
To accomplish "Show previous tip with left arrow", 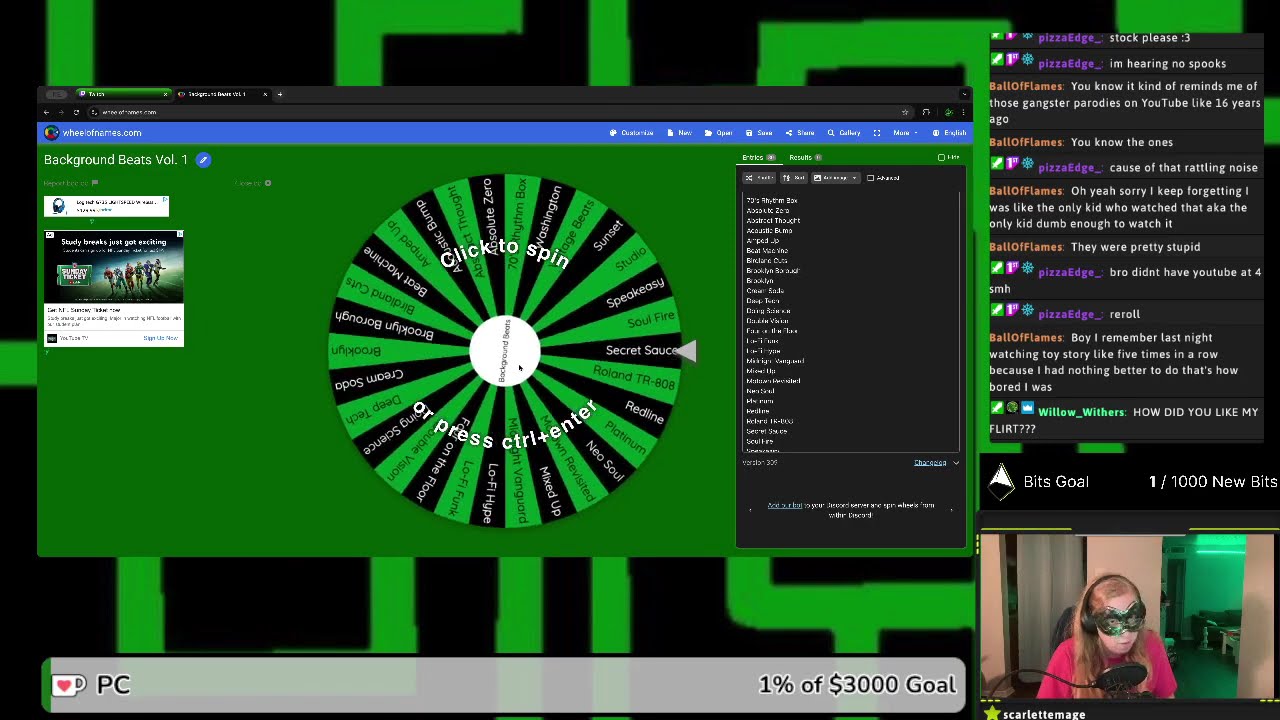I will (x=750, y=510).
